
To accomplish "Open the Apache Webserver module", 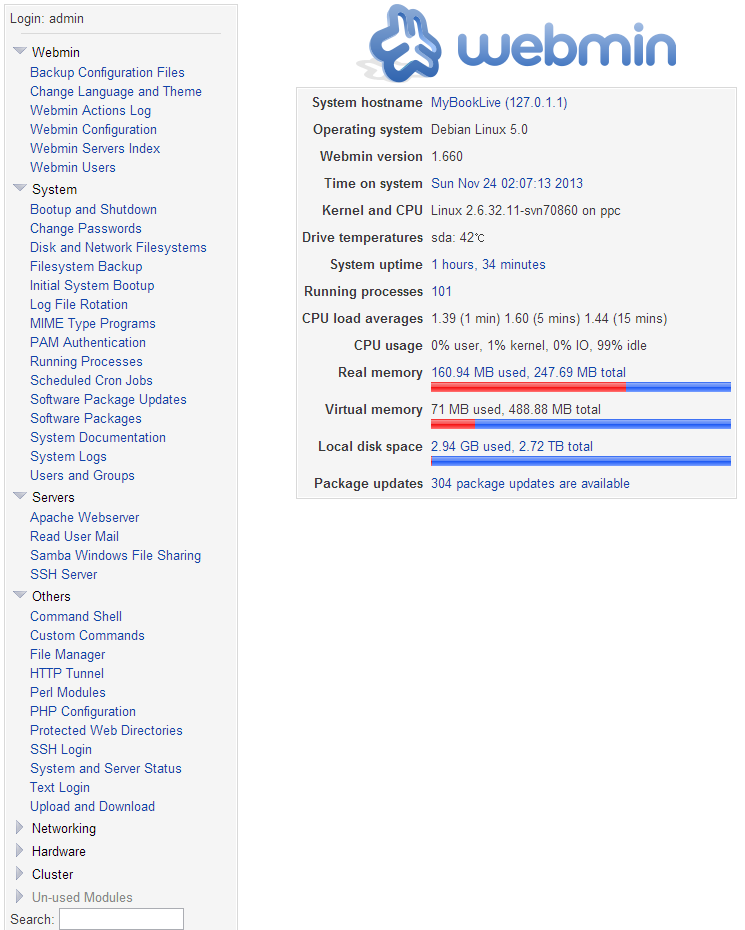I will pyautogui.click(x=84, y=517).
